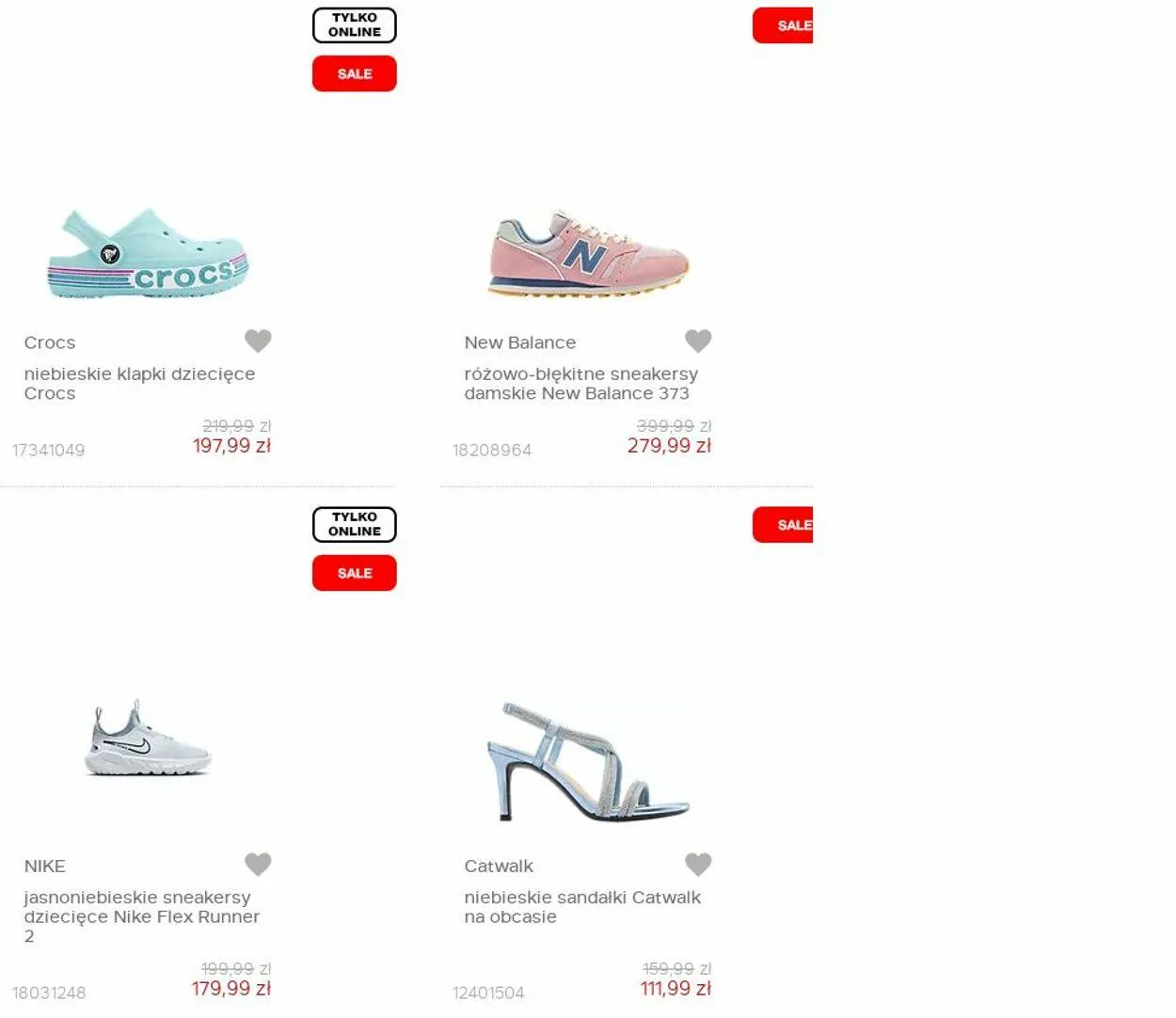Click SALE badge above Catwalk sandals

[783, 525]
